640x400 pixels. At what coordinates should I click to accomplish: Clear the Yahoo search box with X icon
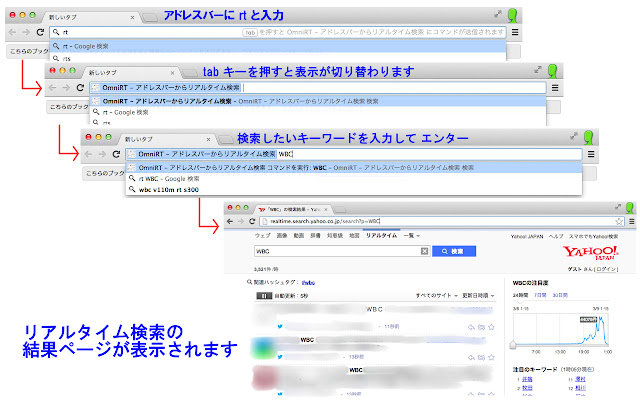tap(424, 251)
